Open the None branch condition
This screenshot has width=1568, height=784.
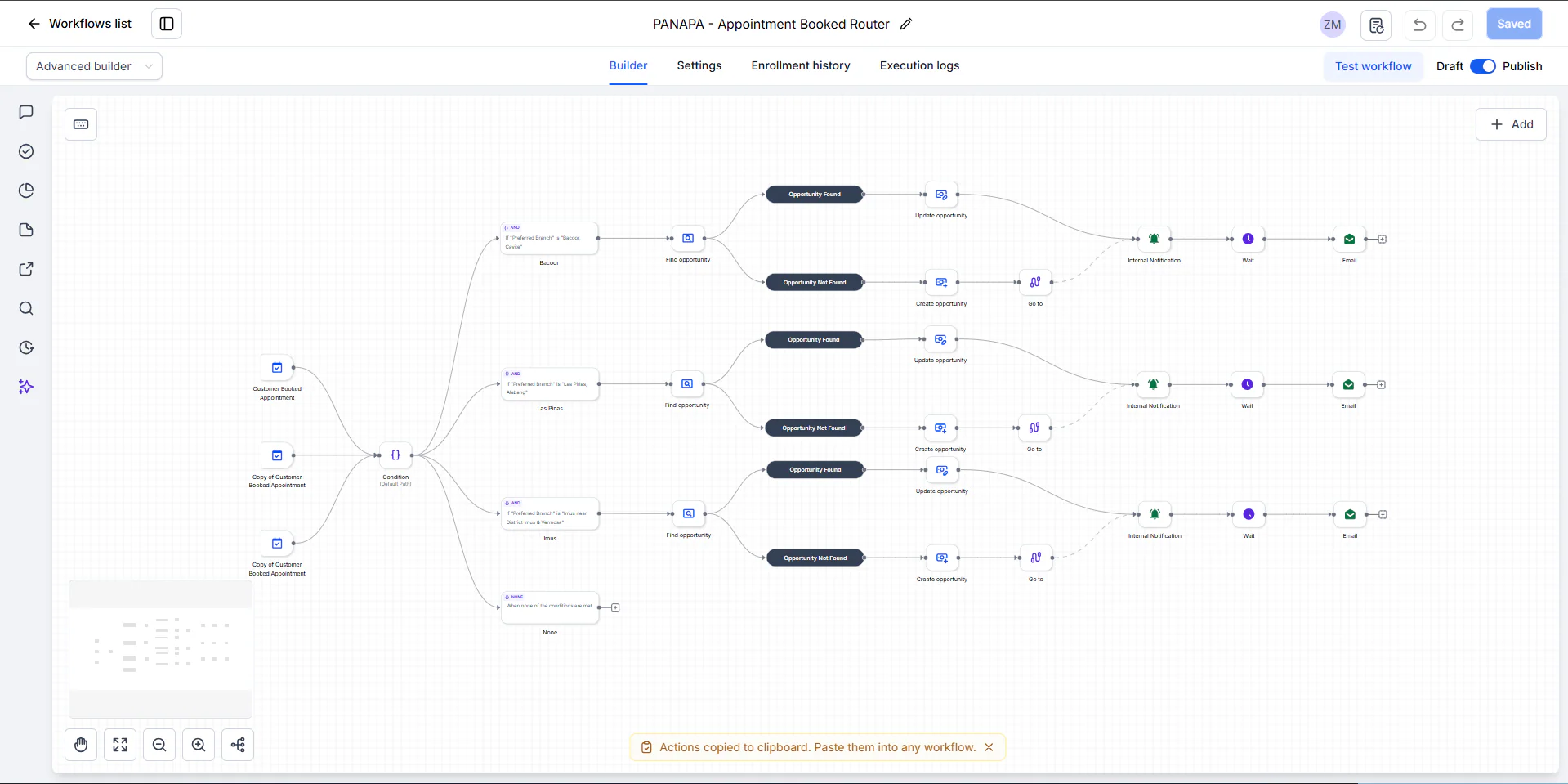550,607
